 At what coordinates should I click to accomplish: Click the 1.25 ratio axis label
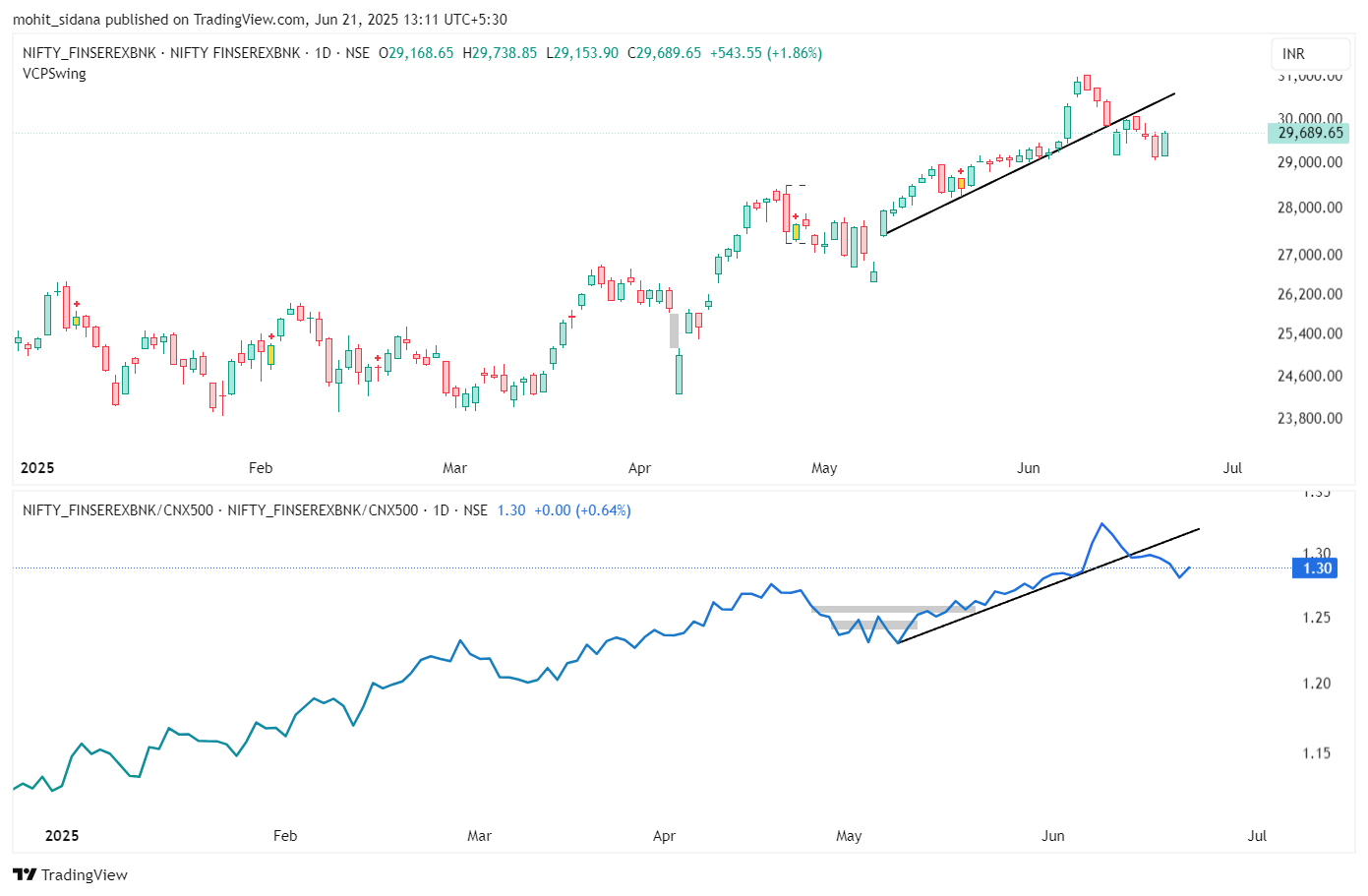pos(1317,618)
